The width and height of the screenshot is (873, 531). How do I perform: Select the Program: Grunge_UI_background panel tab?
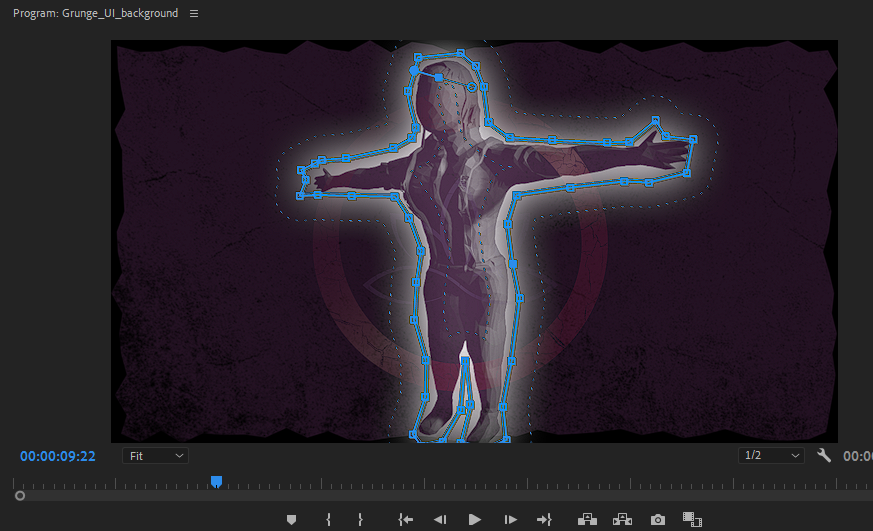pyautogui.click(x=96, y=14)
